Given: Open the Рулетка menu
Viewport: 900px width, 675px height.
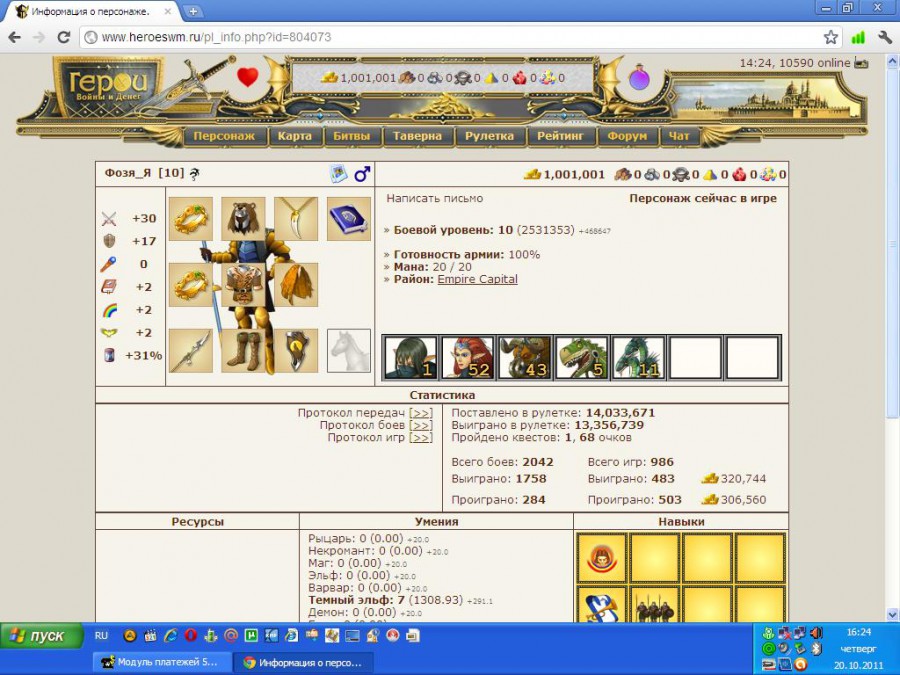Looking at the screenshot, I should click(x=489, y=136).
